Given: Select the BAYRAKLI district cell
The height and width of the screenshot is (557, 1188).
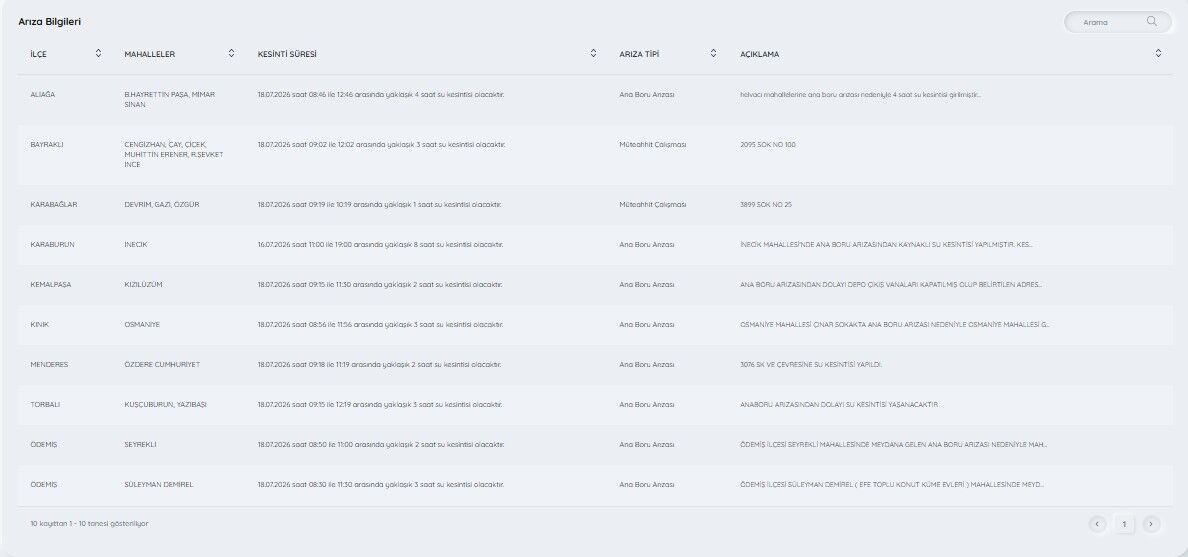Looking at the screenshot, I should pyautogui.click(x=47, y=145).
